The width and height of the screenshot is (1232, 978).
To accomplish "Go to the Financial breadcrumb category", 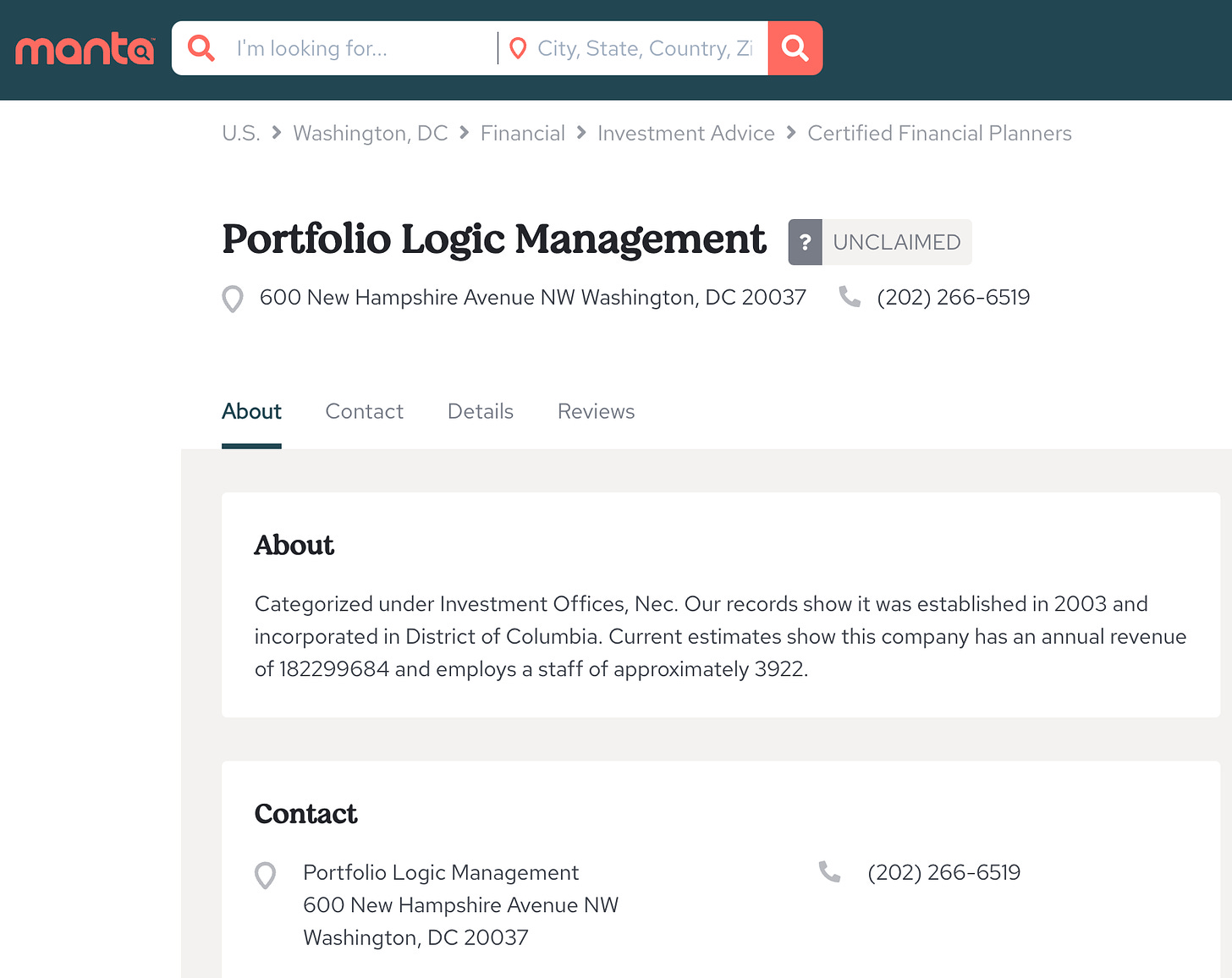I will click(x=523, y=134).
